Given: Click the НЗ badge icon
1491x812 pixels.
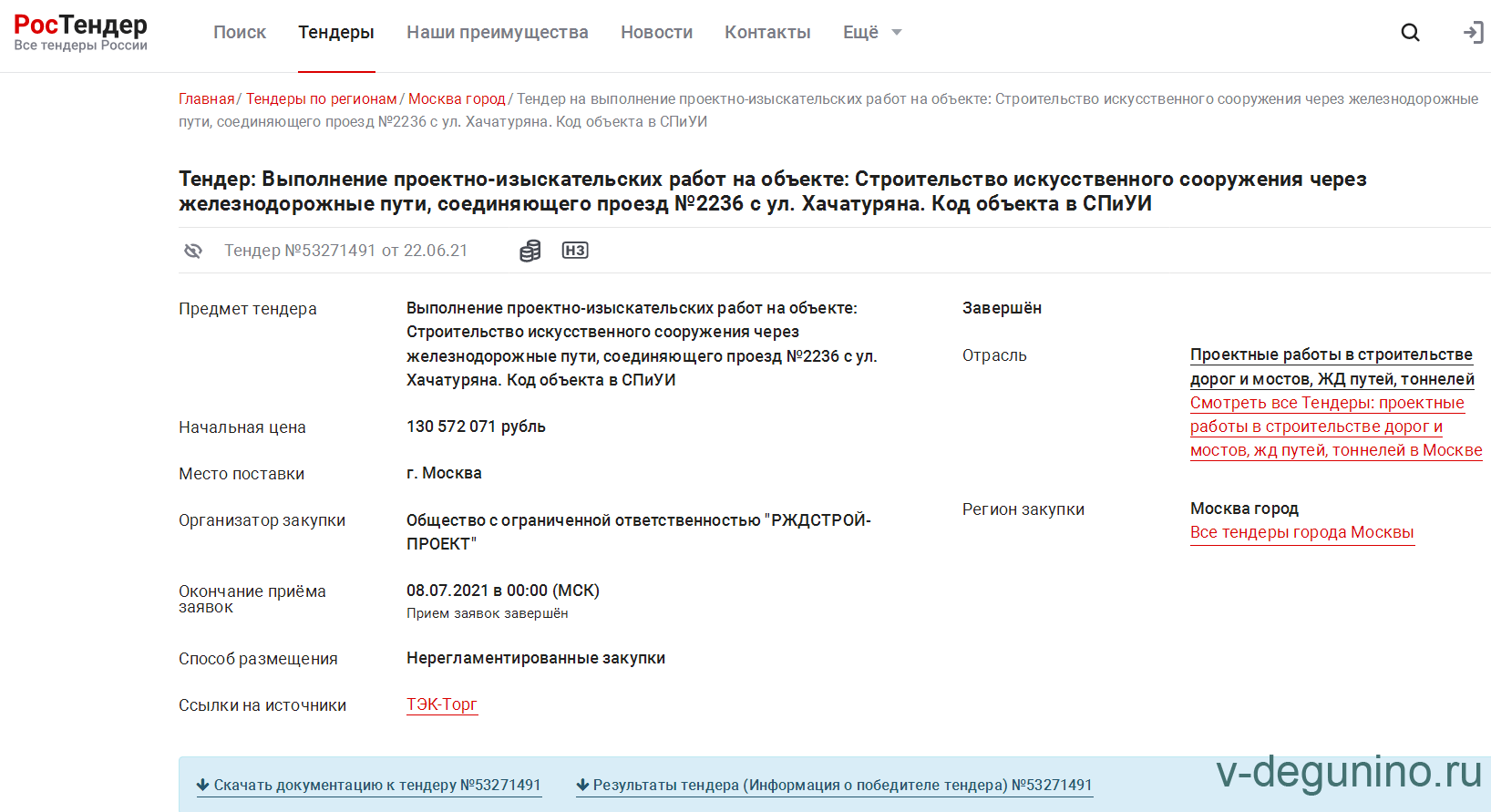Looking at the screenshot, I should pyautogui.click(x=575, y=251).
